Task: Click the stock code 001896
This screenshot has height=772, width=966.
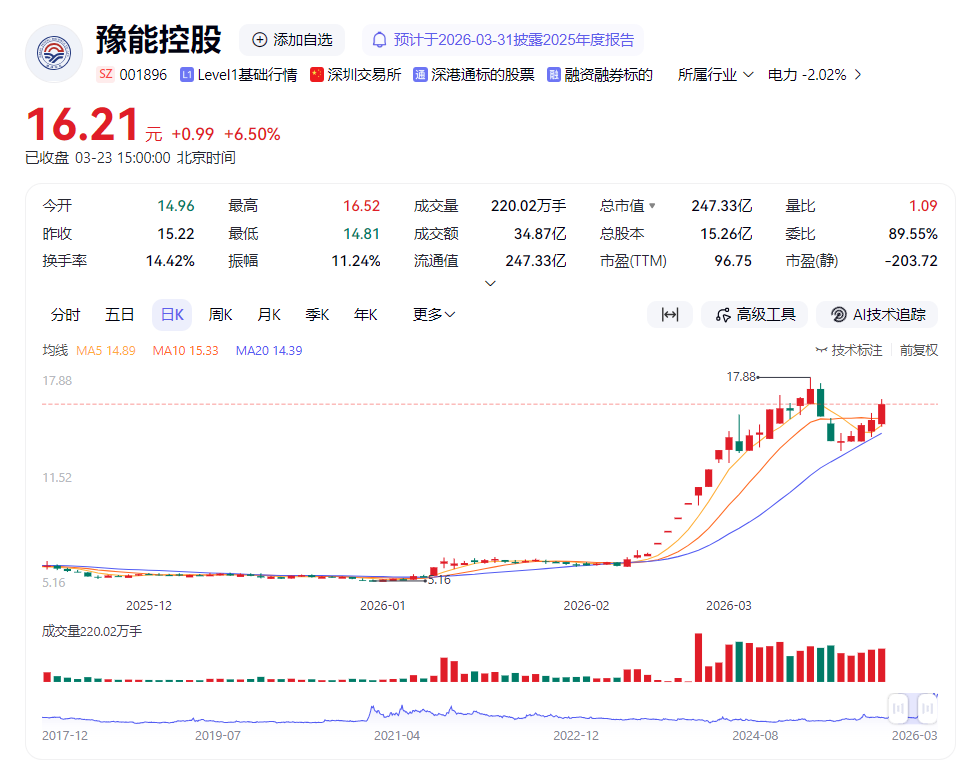Action: click(x=143, y=75)
